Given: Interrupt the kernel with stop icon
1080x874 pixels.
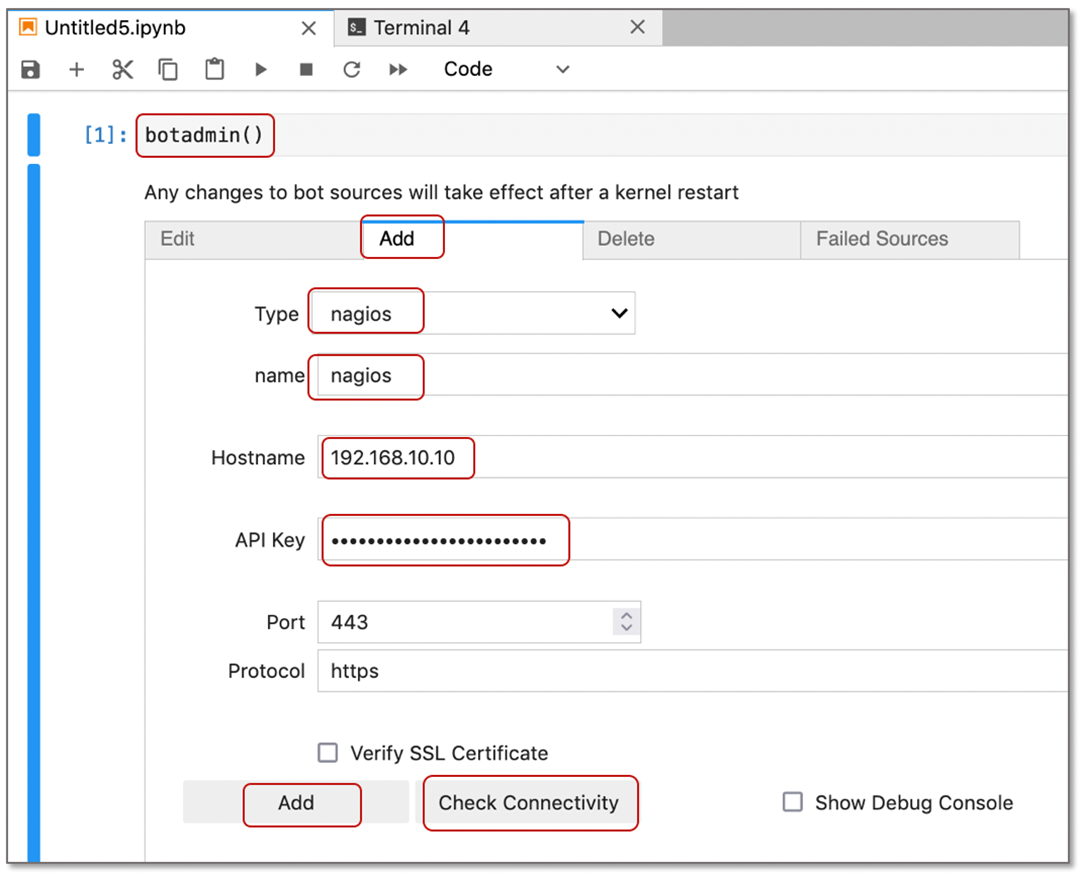Looking at the screenshot, I should pos(306,70).
